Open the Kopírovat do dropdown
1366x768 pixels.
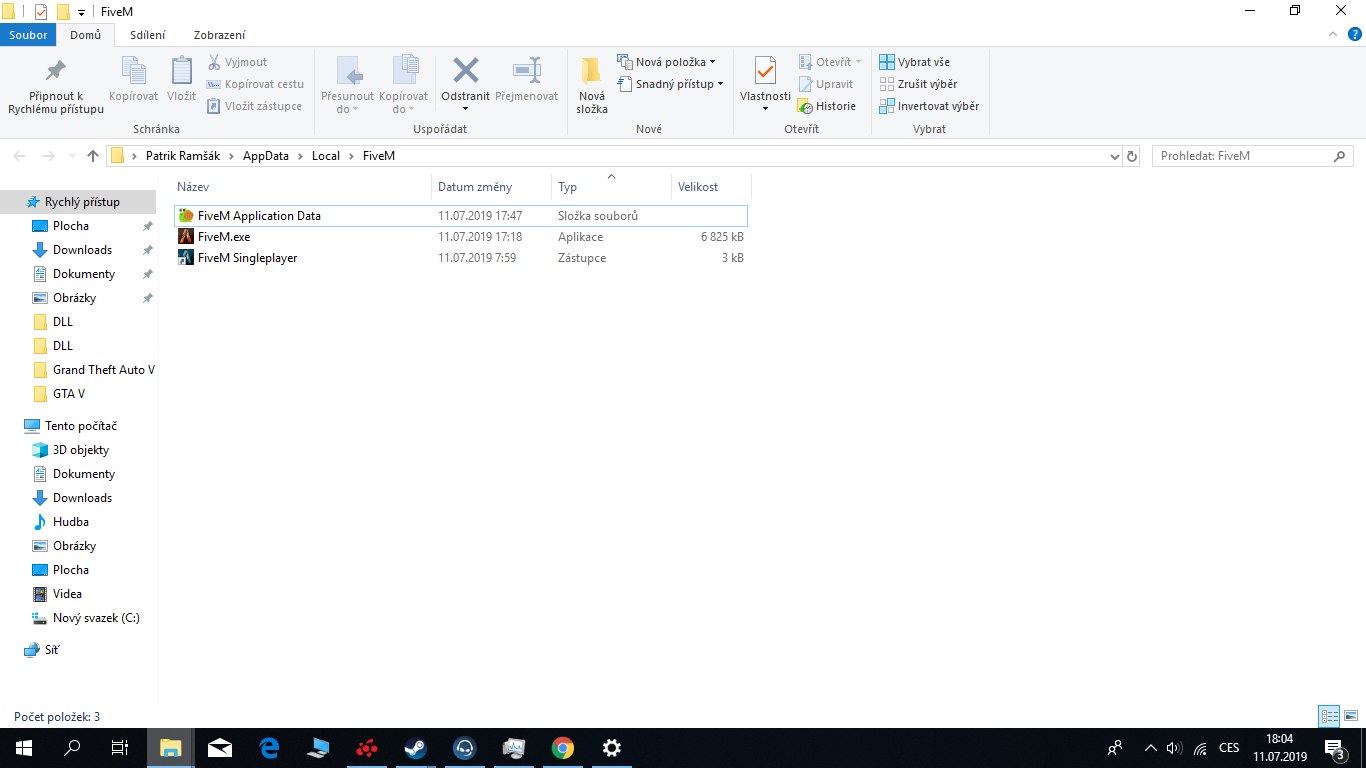point(404,86)
